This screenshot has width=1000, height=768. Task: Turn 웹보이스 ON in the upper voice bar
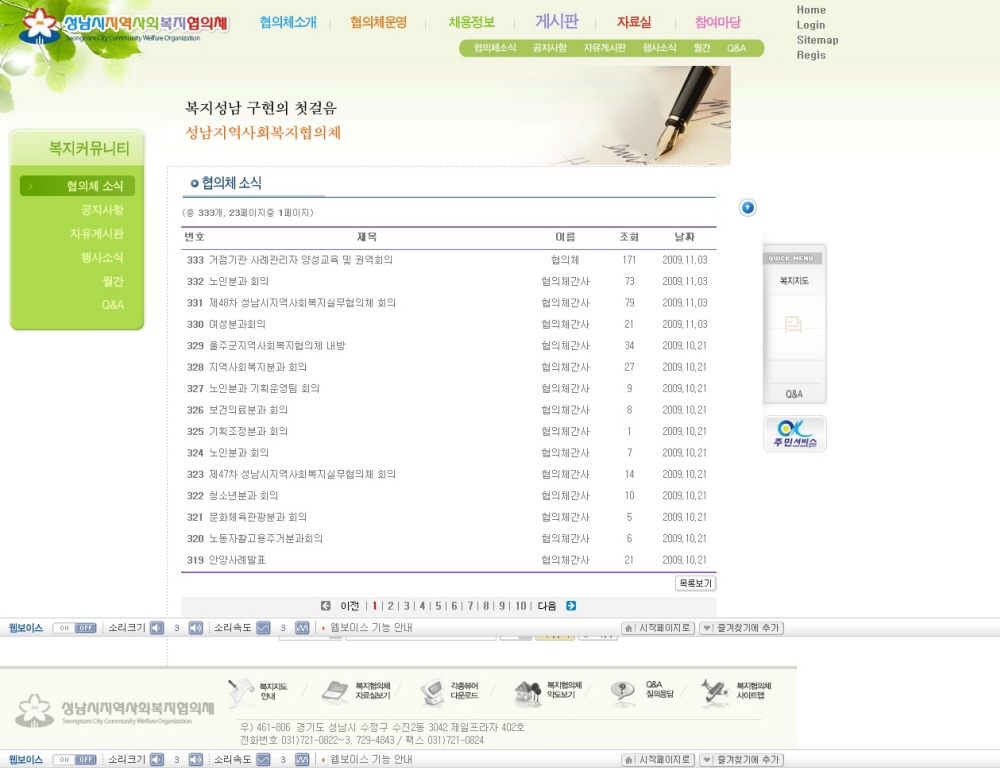click(x=64, y=628)
